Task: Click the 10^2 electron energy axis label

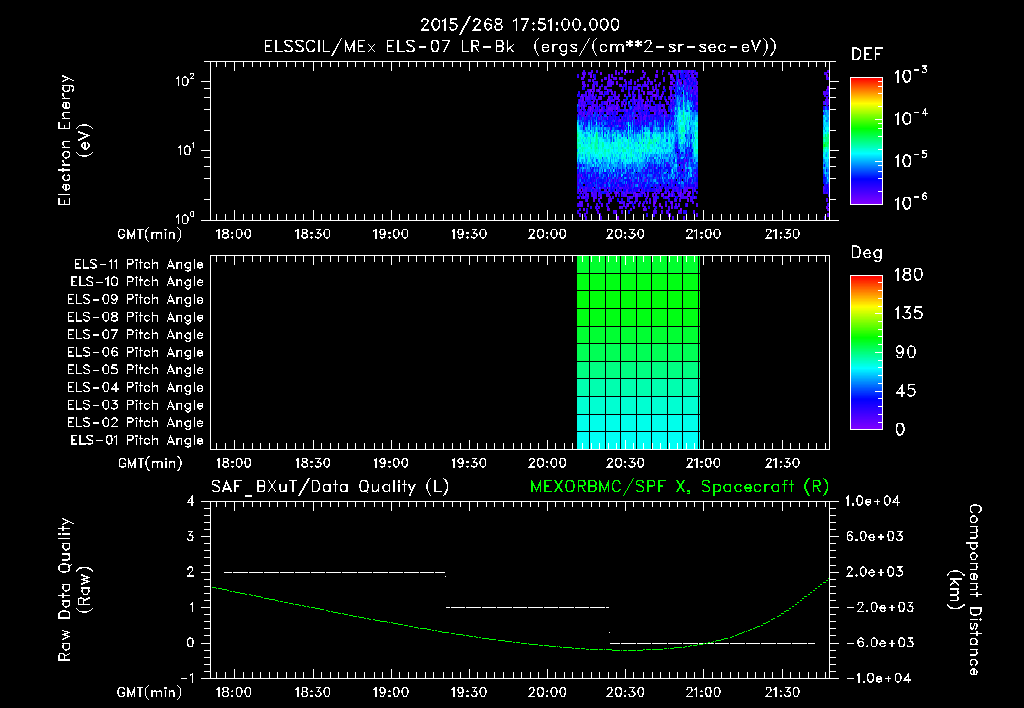Action: tap(186, 81)
